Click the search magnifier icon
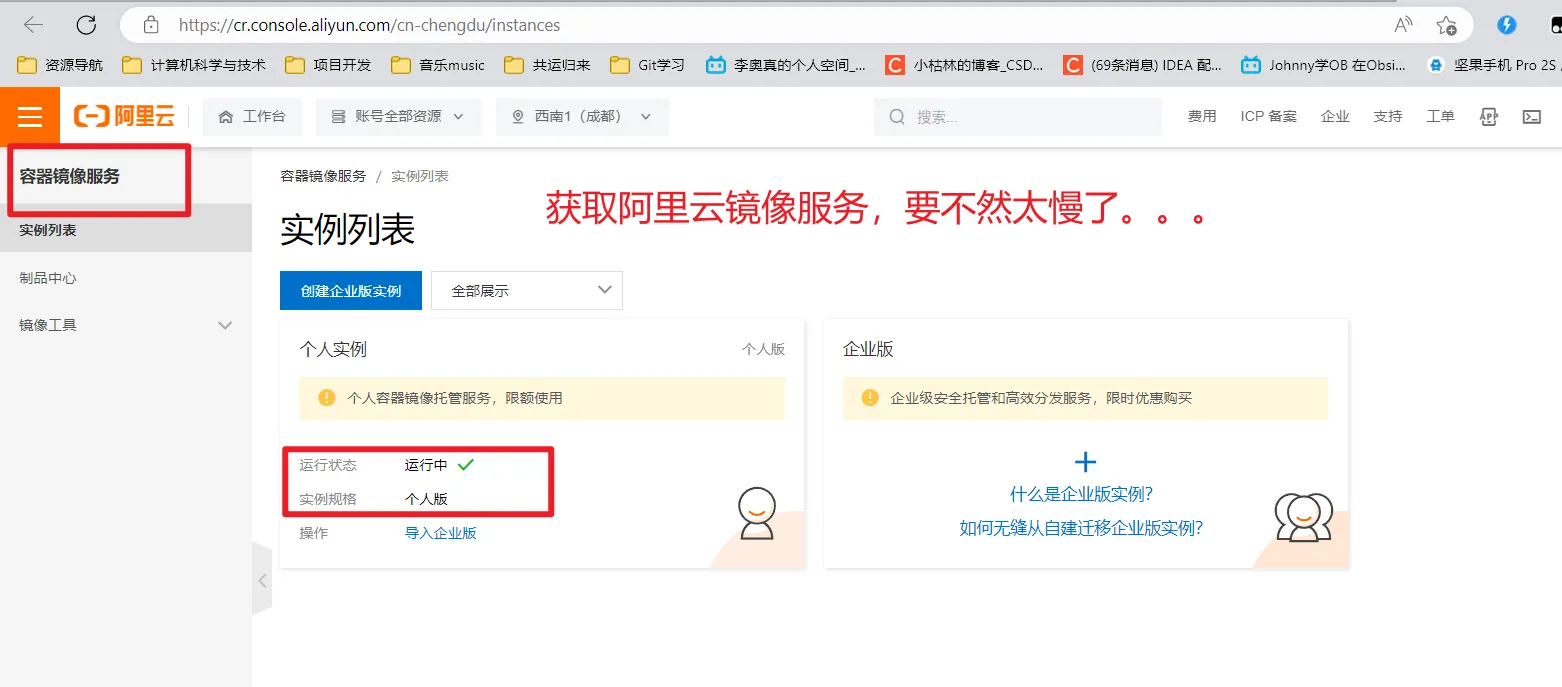 [x=897, y=117]
